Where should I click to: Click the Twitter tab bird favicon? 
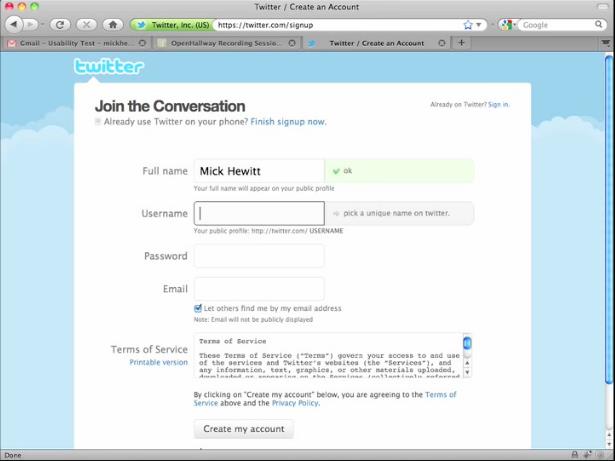[x=311, y=43]
